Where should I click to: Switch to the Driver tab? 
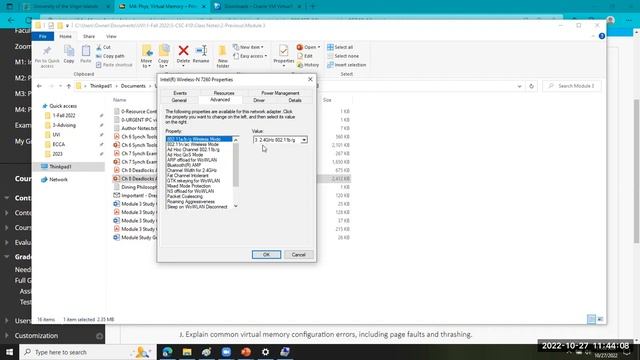[x=259, y=100]
